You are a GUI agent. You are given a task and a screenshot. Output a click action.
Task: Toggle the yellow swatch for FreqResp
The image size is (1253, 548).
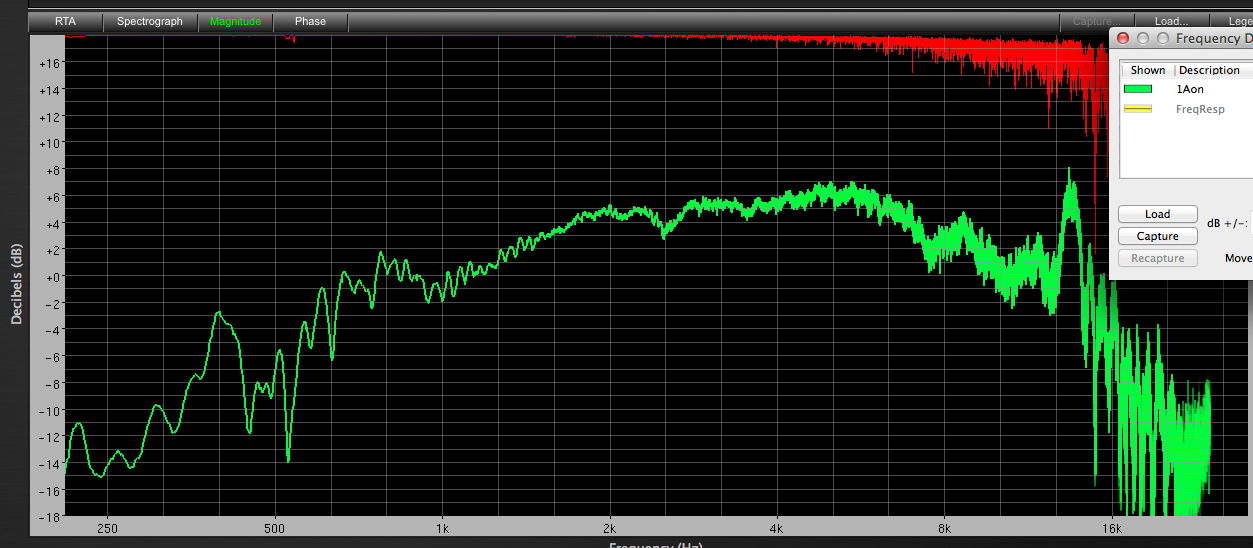[1138, 109]
